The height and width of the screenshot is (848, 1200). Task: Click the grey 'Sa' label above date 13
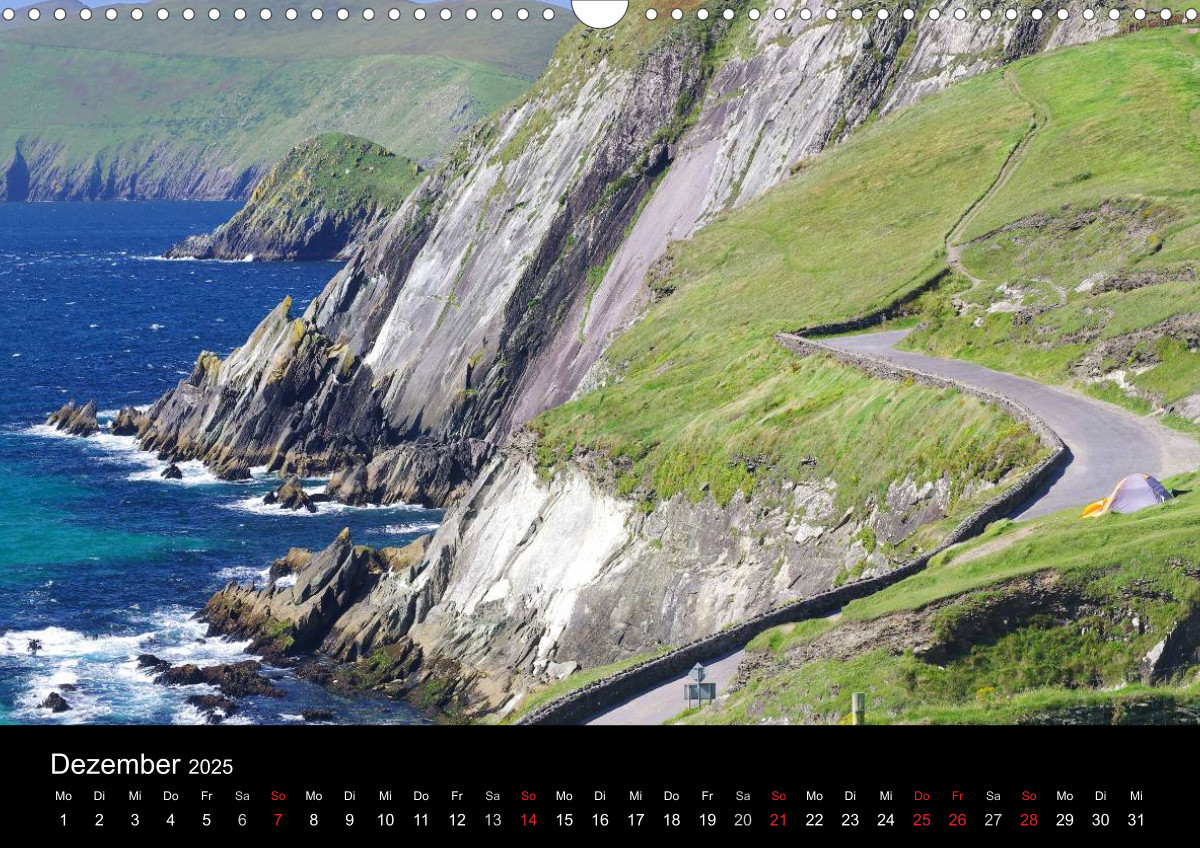[x=493, y=796]
